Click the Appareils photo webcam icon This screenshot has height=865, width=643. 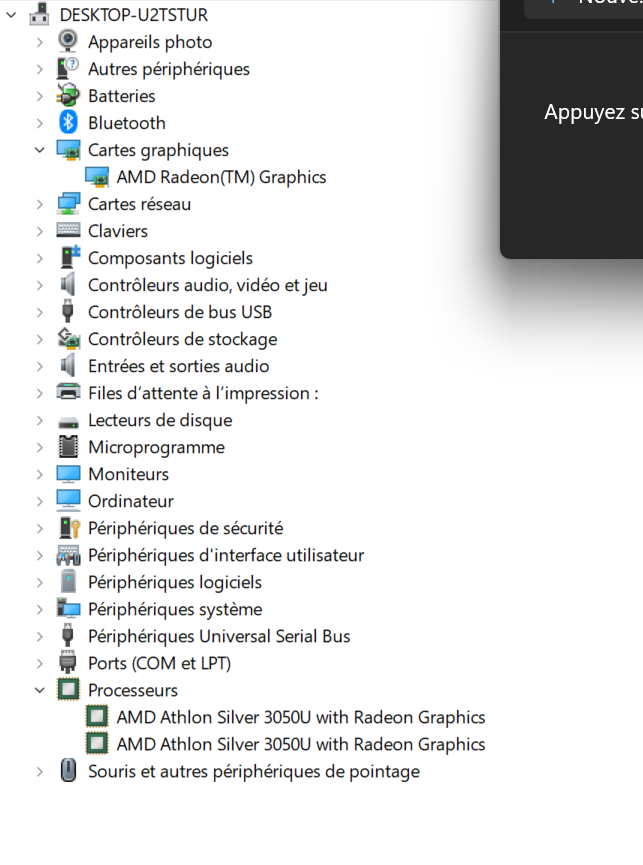(68, 41)
